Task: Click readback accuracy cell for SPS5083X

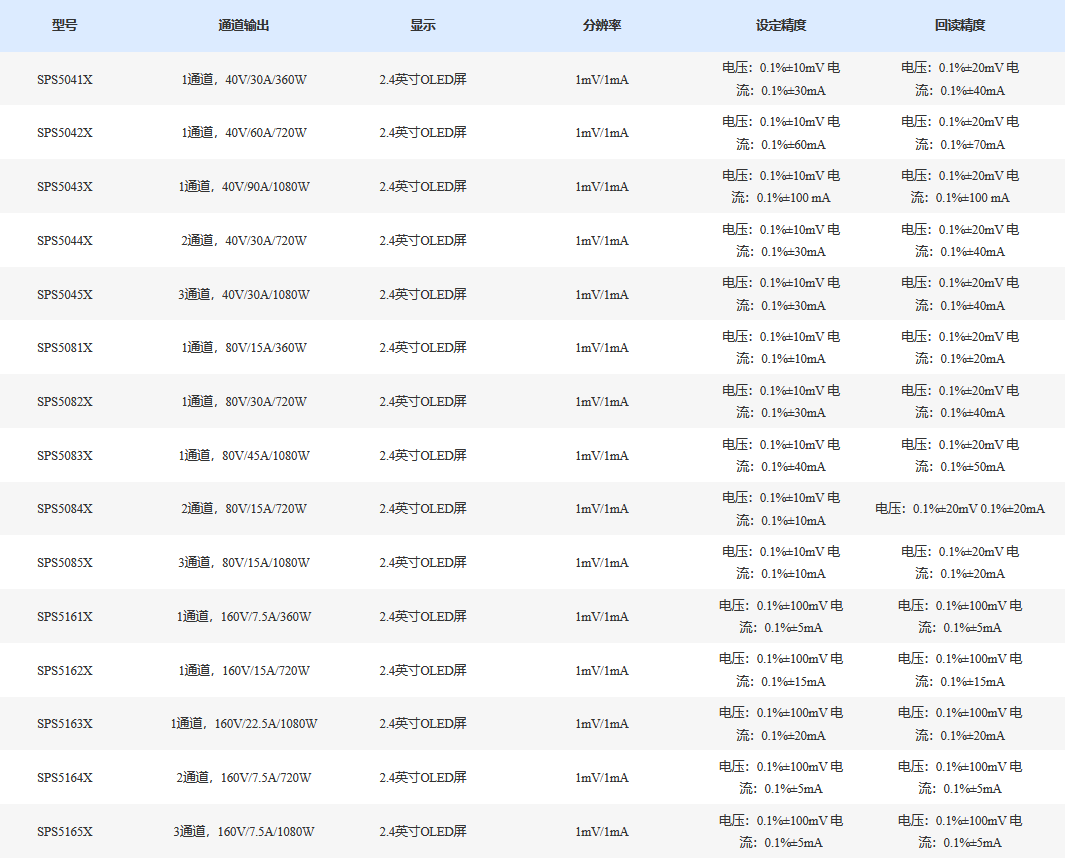Action: 960,456
